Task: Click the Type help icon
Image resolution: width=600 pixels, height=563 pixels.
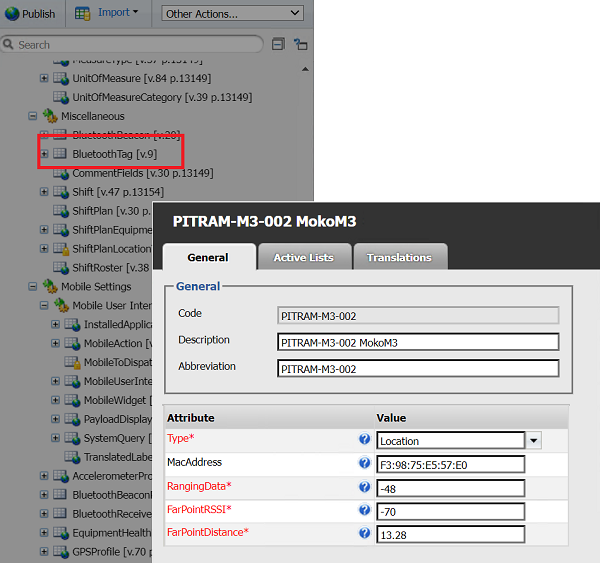Action: point(364,439)
